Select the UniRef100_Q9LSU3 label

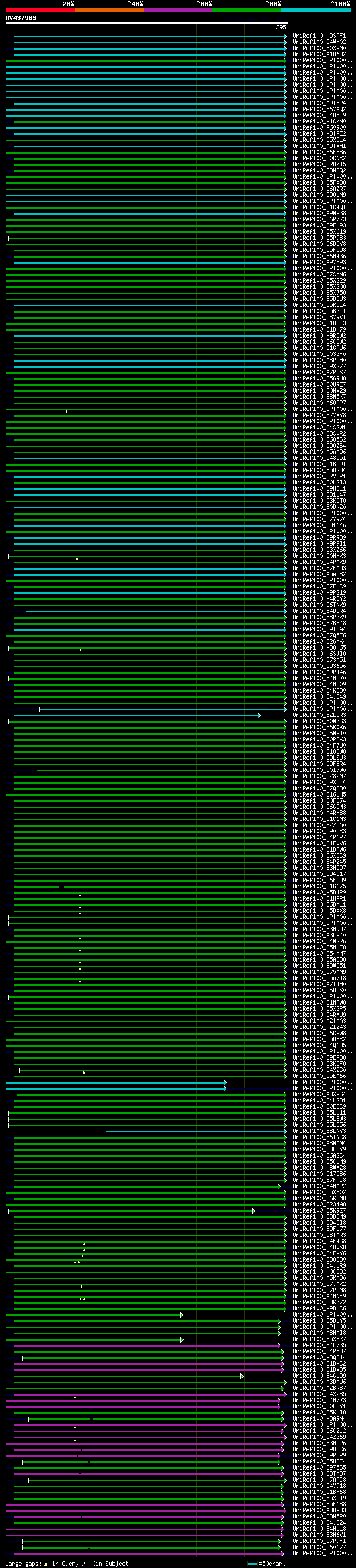319,758
